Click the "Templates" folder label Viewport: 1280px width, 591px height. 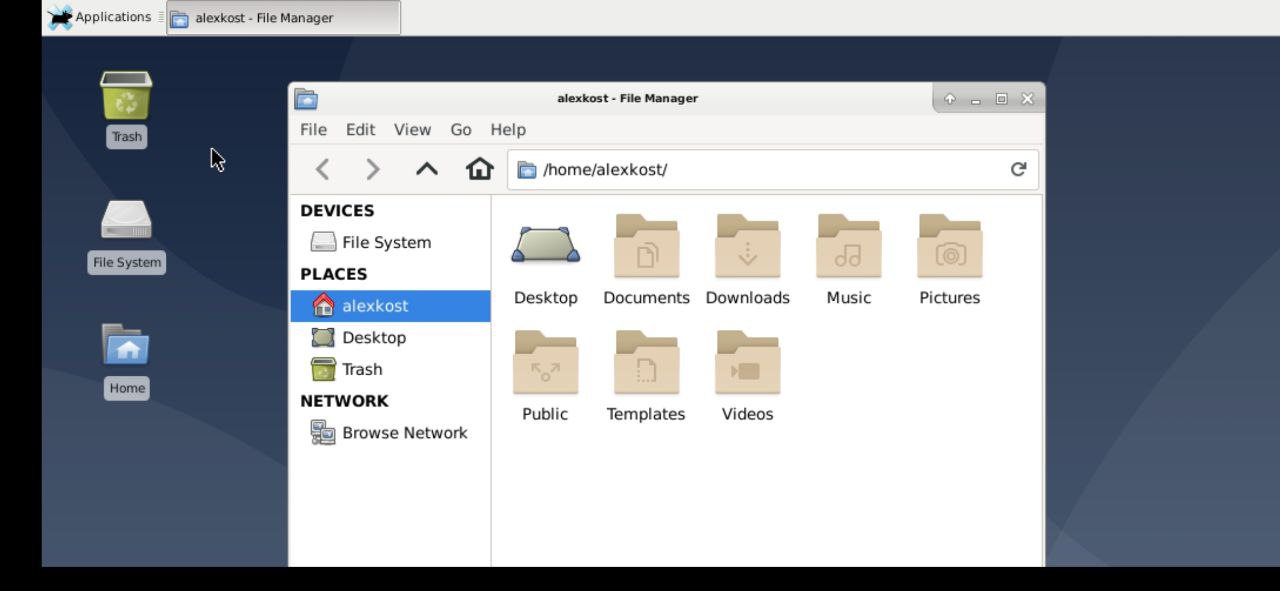(x=646, y=414)
